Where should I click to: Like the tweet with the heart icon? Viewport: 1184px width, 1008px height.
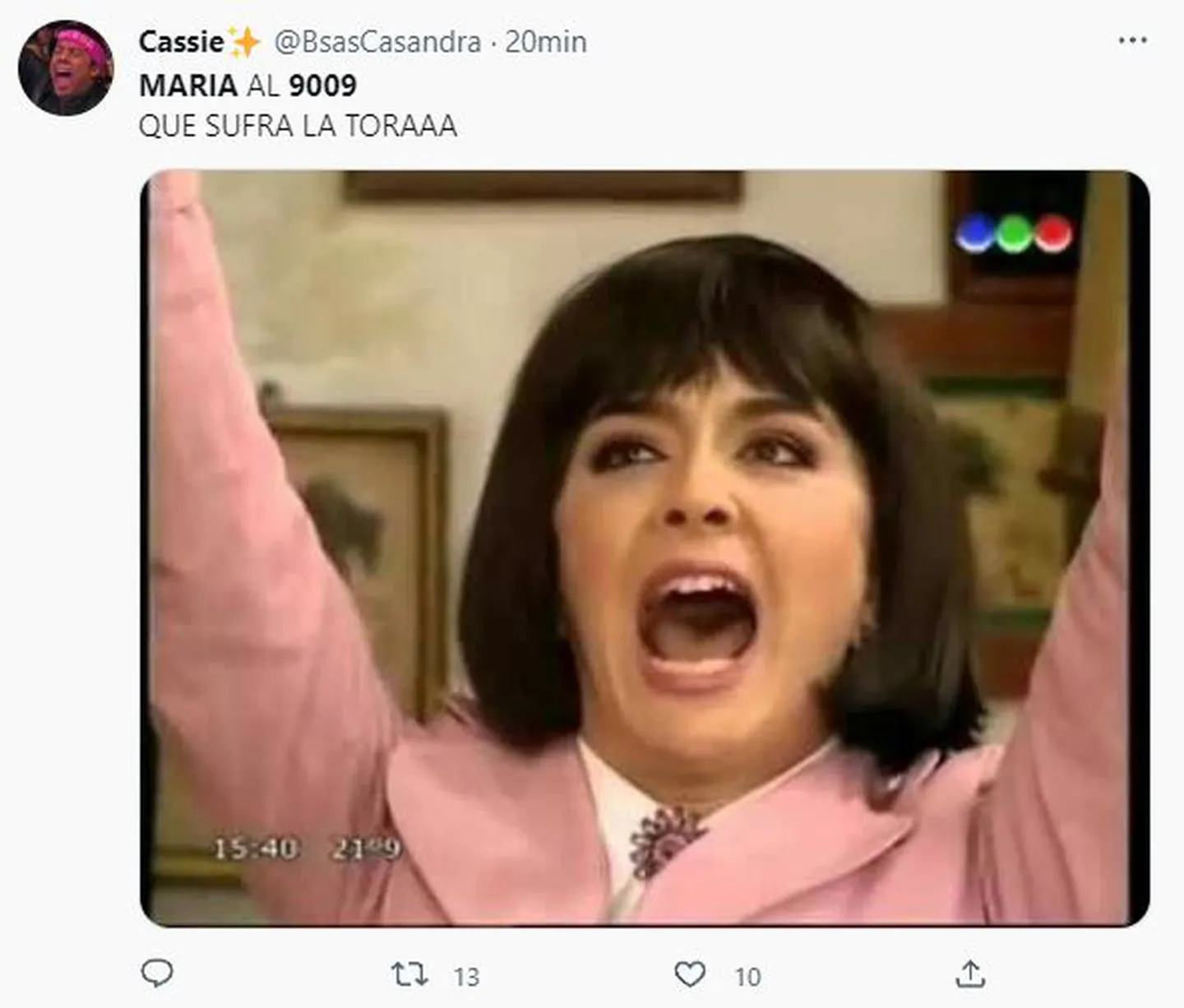click(x=690, y=975)
